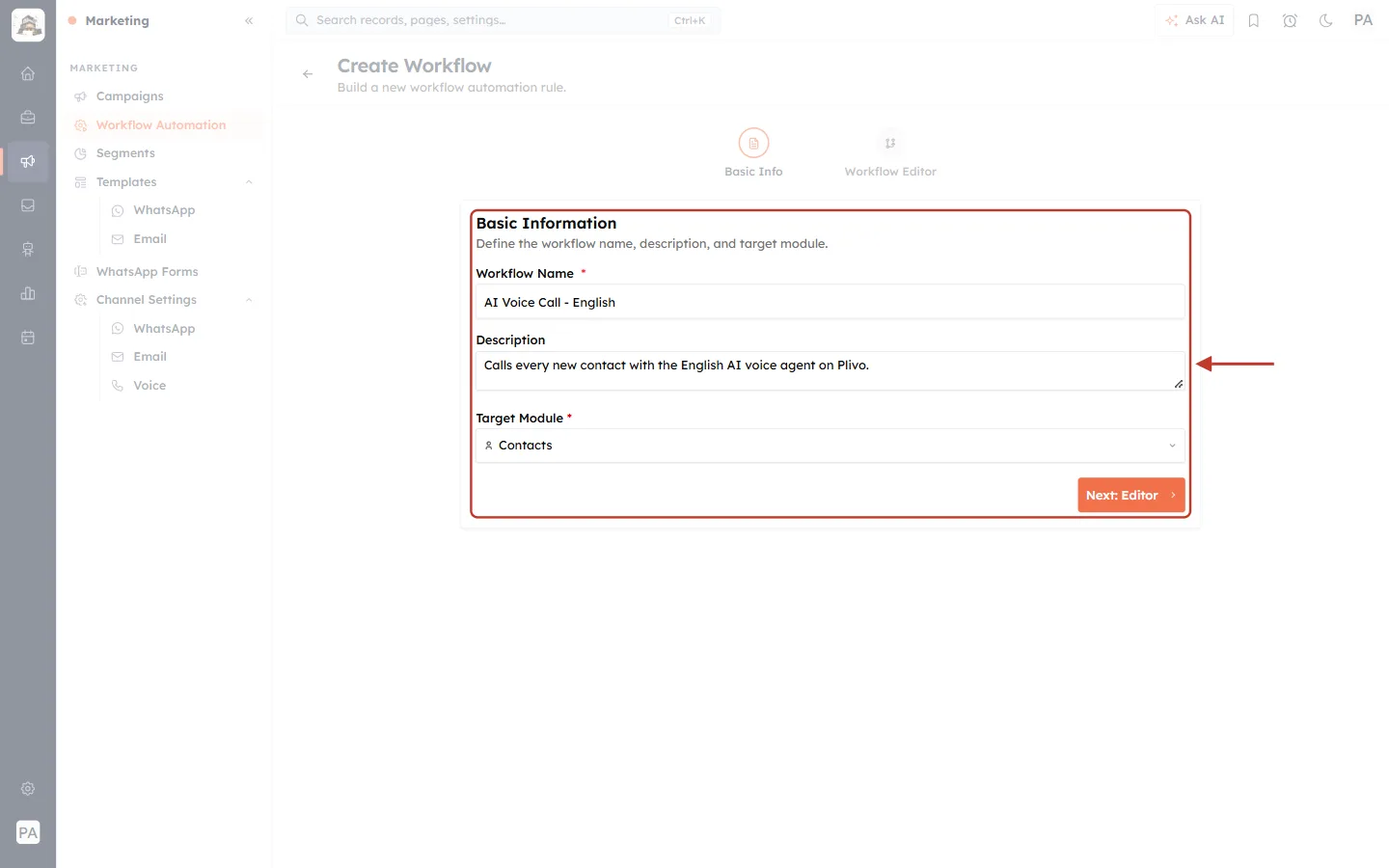
Task: Focus the Workflow Name input field
Action: (x=831, y=302)
